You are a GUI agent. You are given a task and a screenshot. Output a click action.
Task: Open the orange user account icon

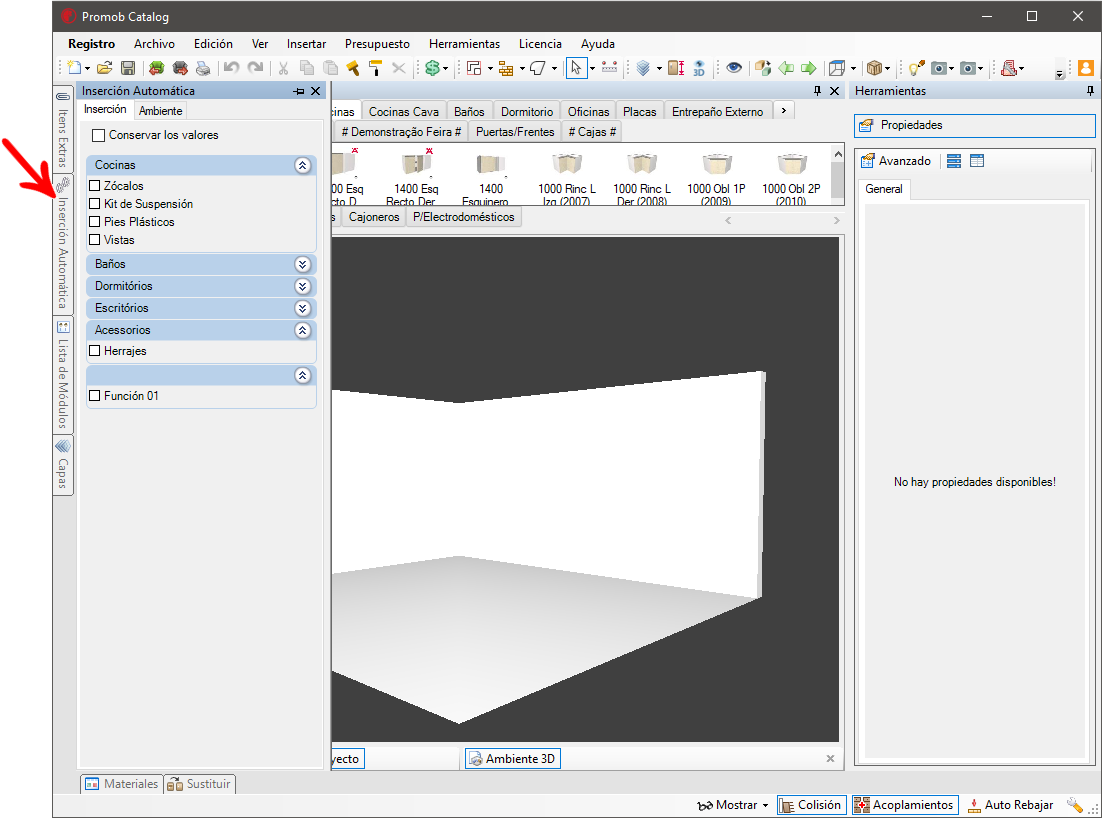[x=1086, y=68]
